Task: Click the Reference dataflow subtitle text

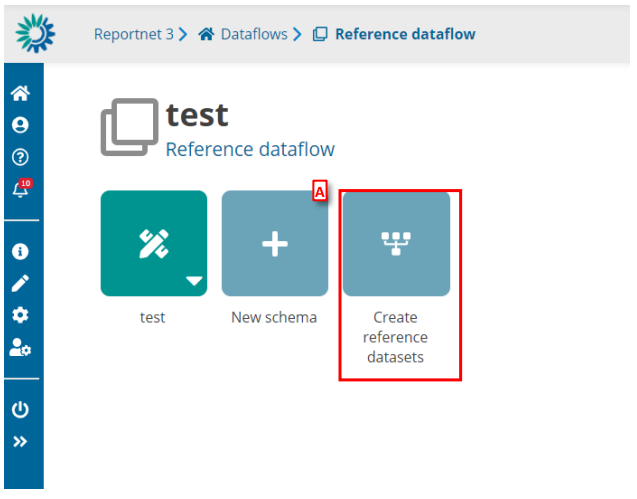Action: point(250,150)
